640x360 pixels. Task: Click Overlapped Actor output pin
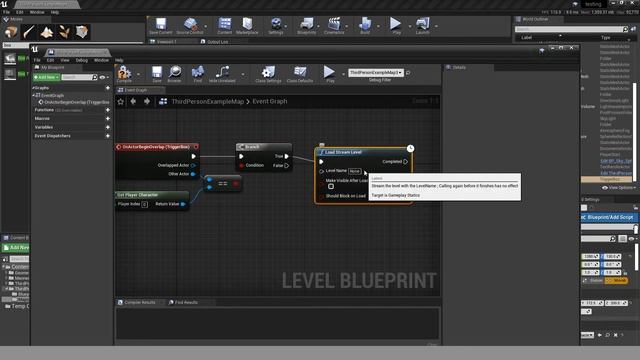pos(193,165)
